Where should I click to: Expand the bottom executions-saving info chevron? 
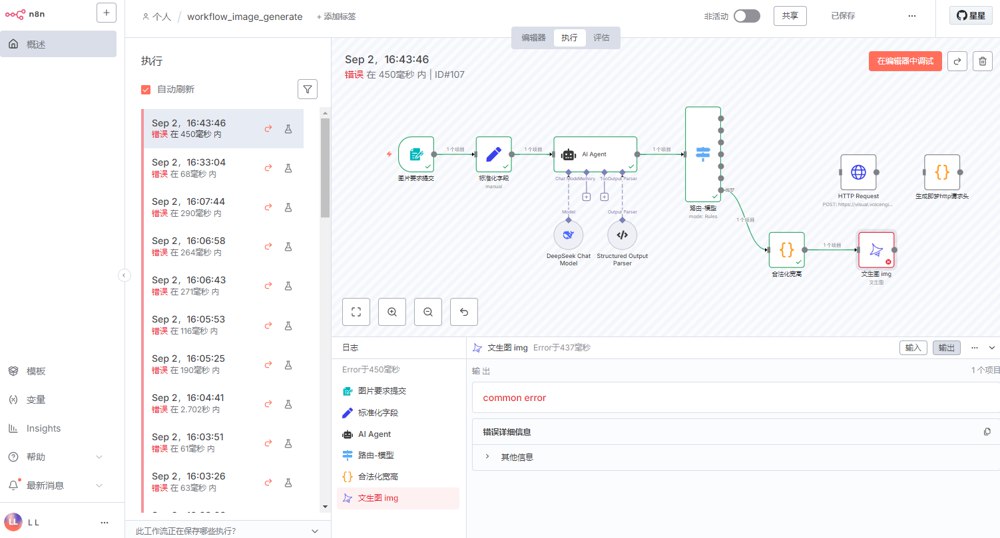315,531
